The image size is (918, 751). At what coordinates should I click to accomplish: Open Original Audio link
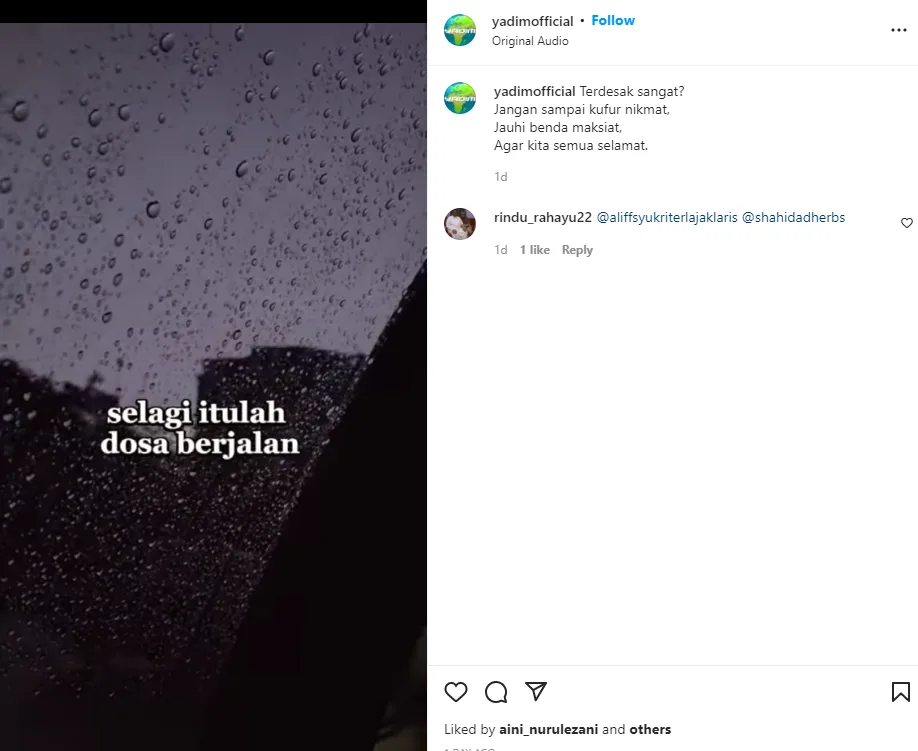point(530,41)
